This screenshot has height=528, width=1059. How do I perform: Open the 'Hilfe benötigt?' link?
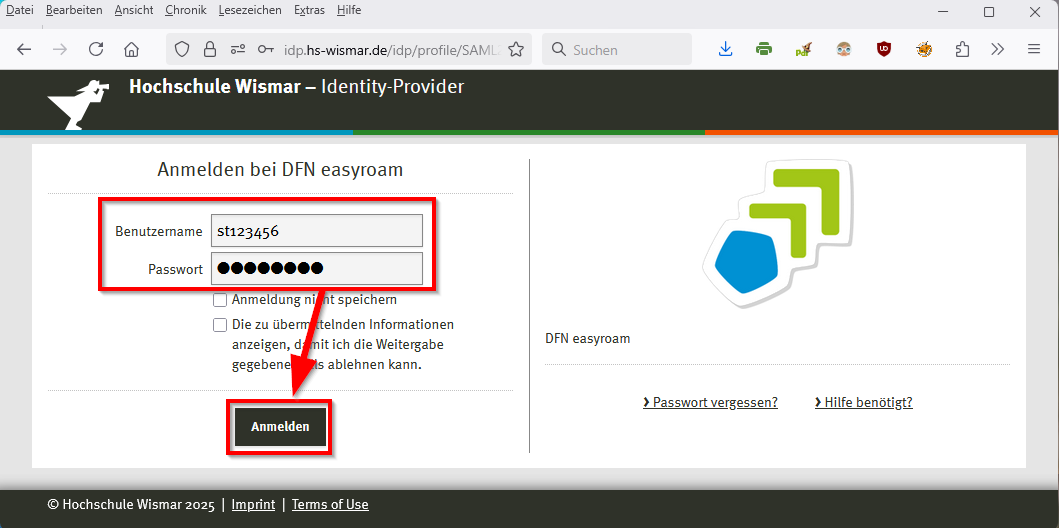click(864, 403)
